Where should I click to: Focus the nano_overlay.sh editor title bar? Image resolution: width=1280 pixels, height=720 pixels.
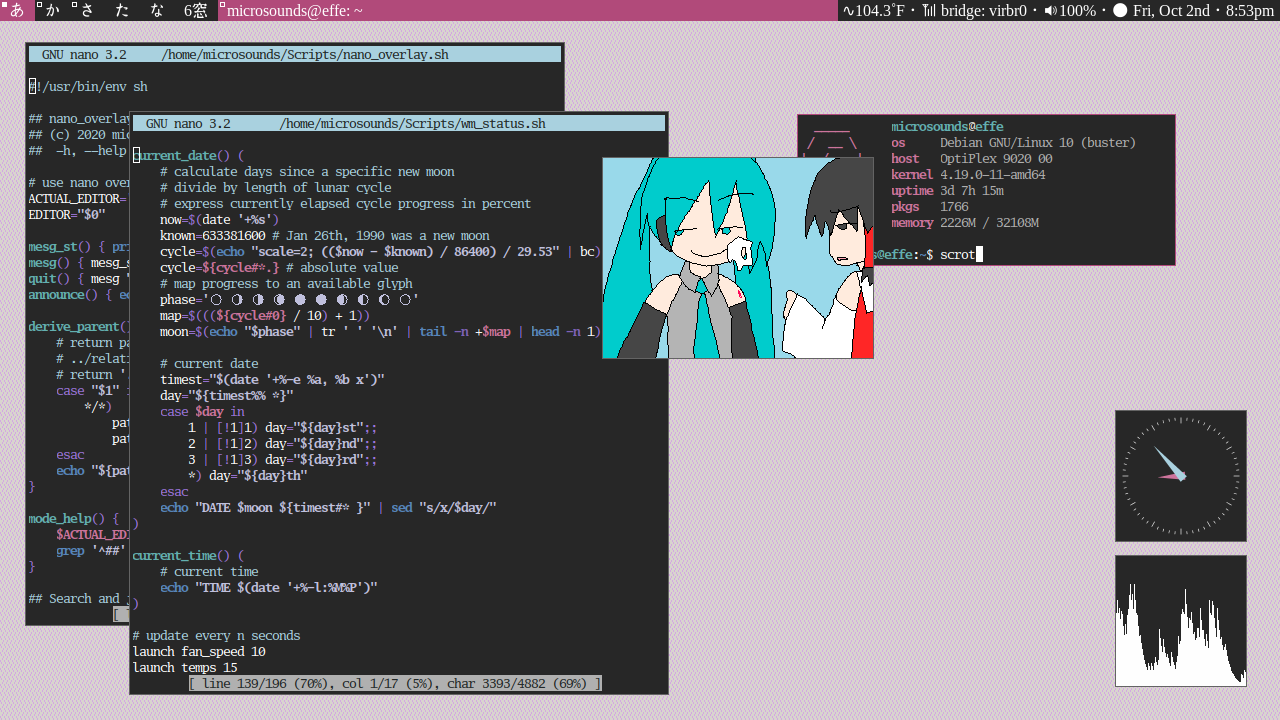295,54
